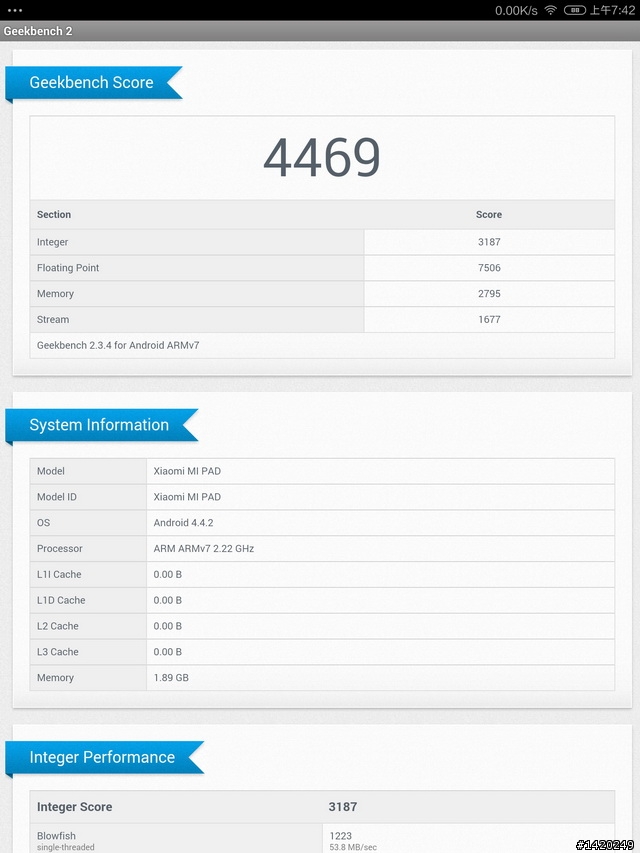Select the Stream row label
The width and height of the screenshot is (640, 853).
53,319
